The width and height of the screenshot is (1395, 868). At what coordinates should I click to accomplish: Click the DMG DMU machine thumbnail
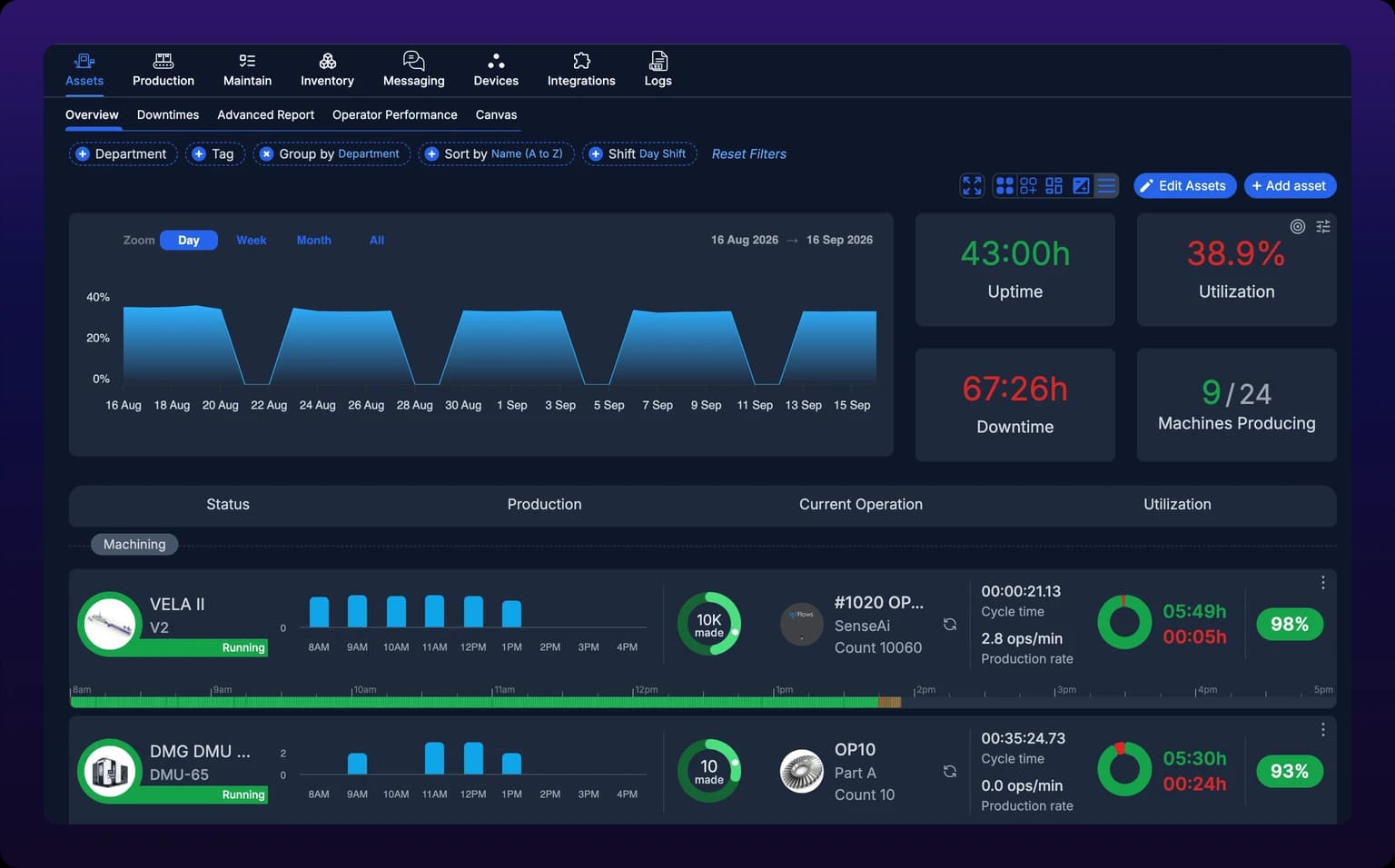point(110,771)
